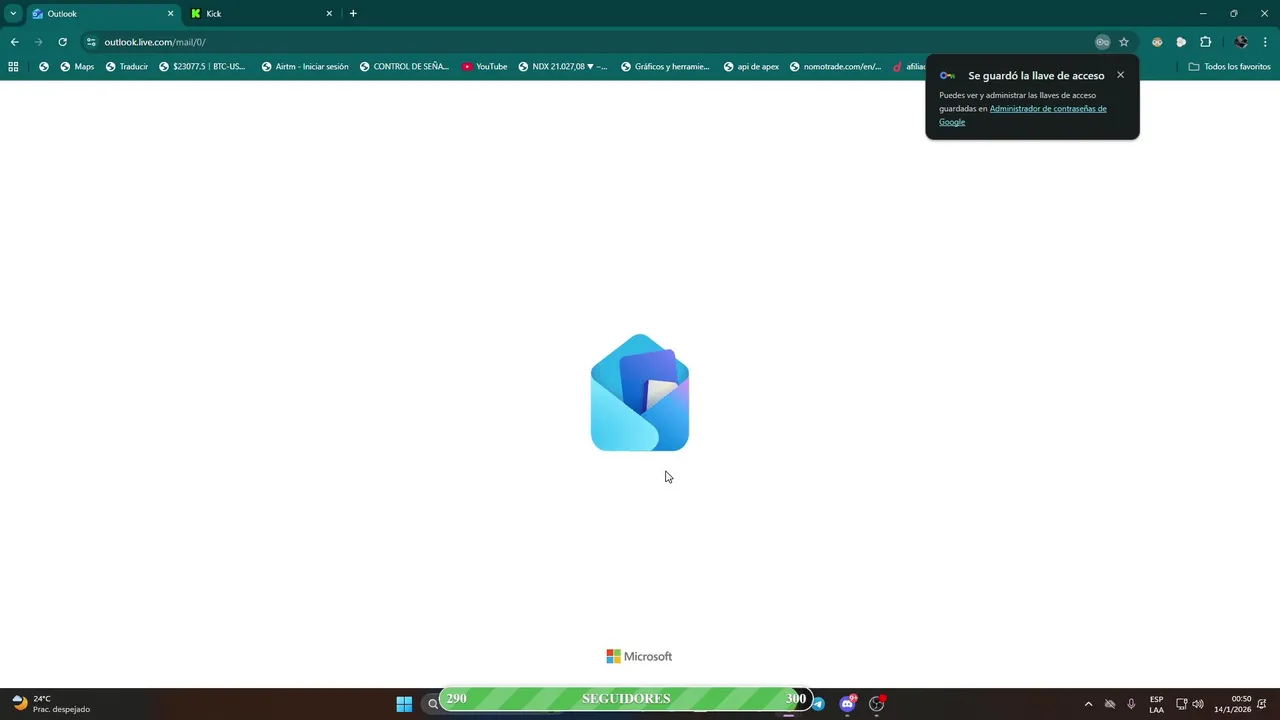Open Airtm - Iniciar sesión bookmark
The width and height of the screenshot is (1280, 720).
pyautogui.click(x=305, y=67)
